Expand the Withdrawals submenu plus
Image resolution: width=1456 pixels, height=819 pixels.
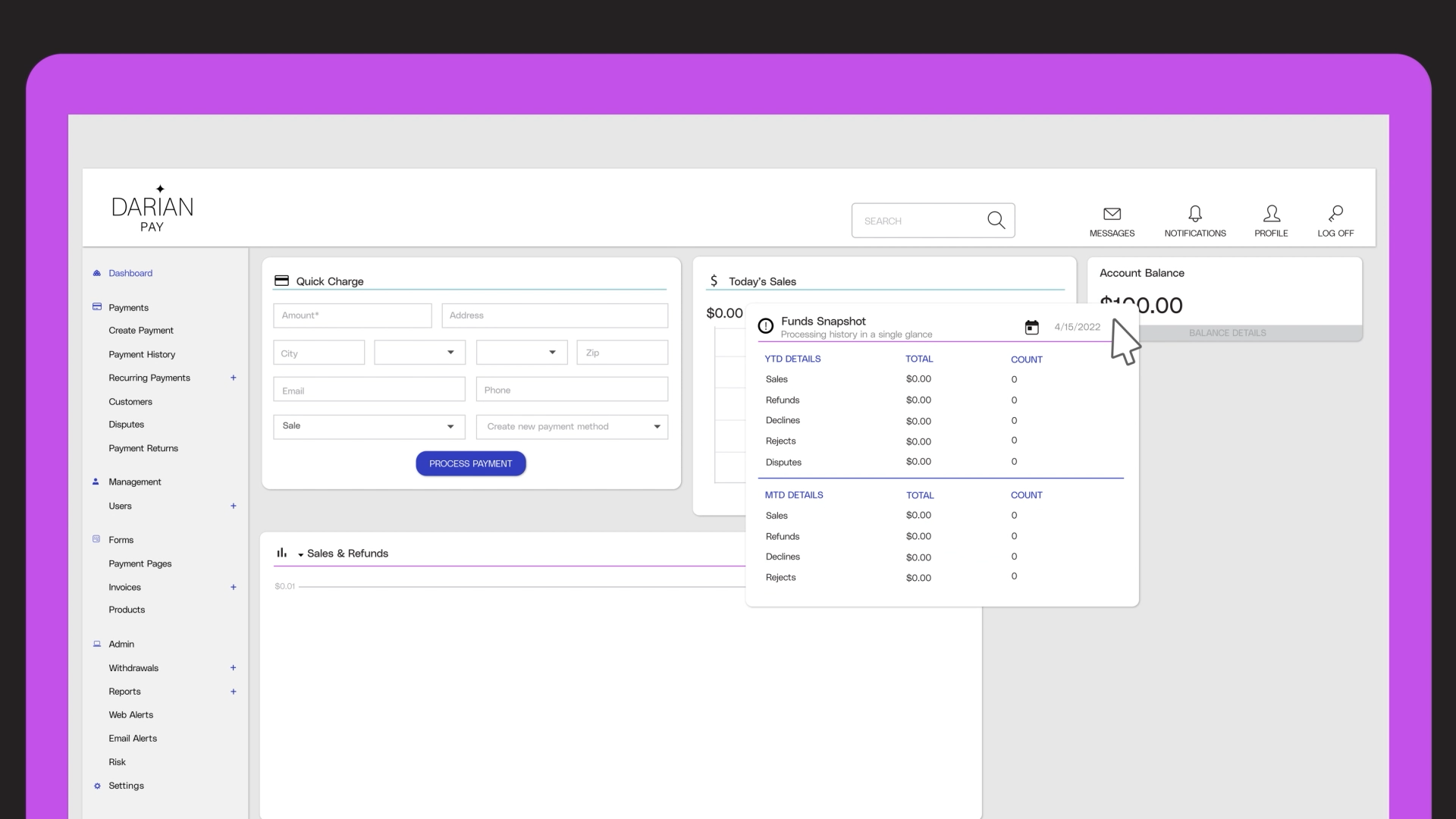click(233, 668)
